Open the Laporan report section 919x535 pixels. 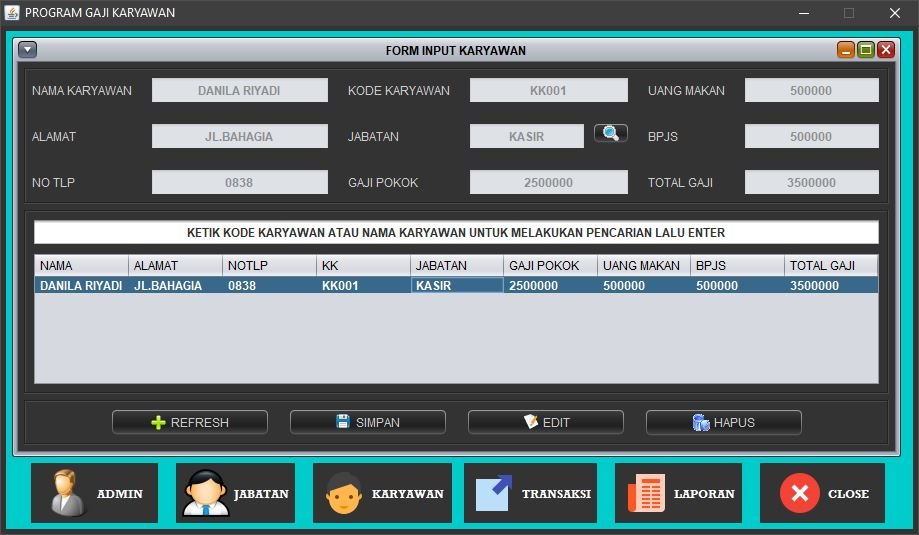click(x=678, y=493)
